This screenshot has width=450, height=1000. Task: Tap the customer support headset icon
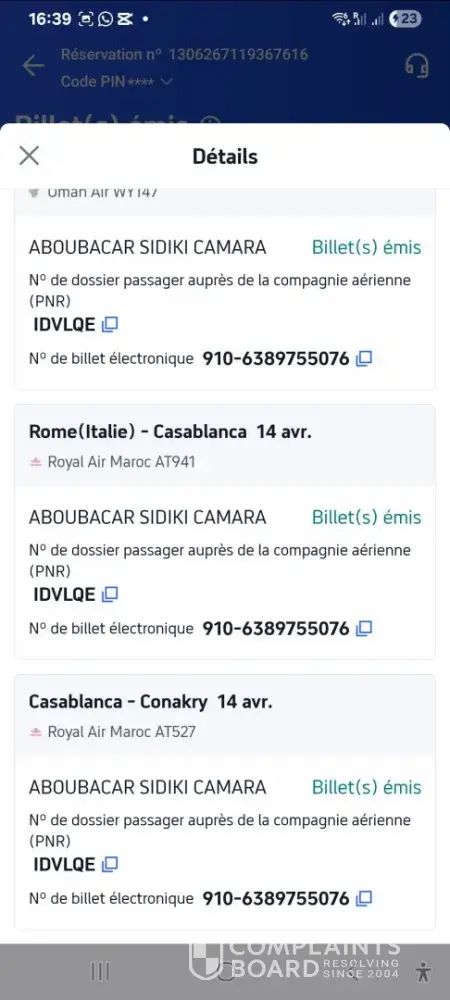pos(417,65)
